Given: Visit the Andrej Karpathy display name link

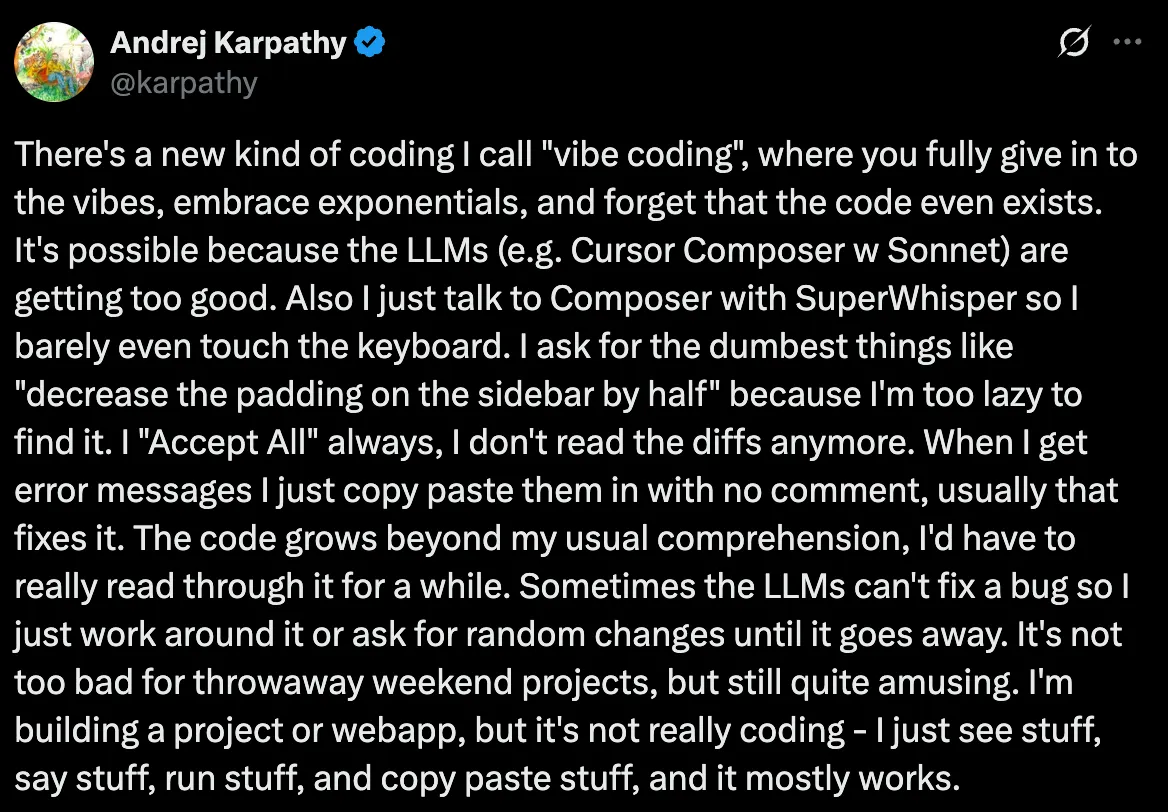Looking at the screenshot, I should point(228,42).
